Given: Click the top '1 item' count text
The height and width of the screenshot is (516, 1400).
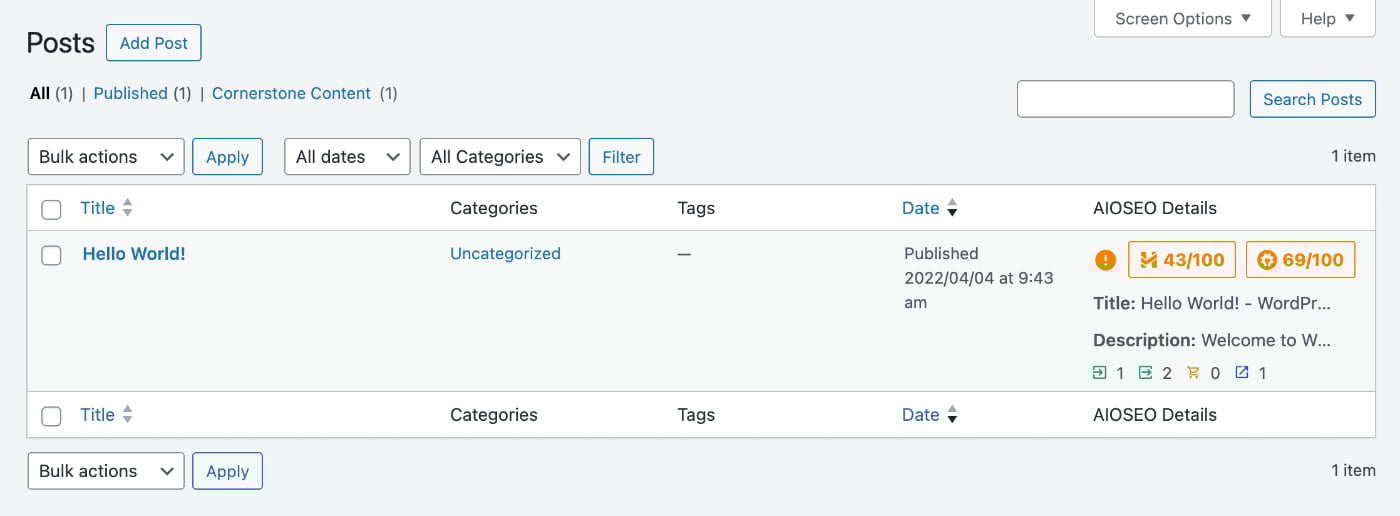Looking at the screenshot, I should click(1353, 156).
